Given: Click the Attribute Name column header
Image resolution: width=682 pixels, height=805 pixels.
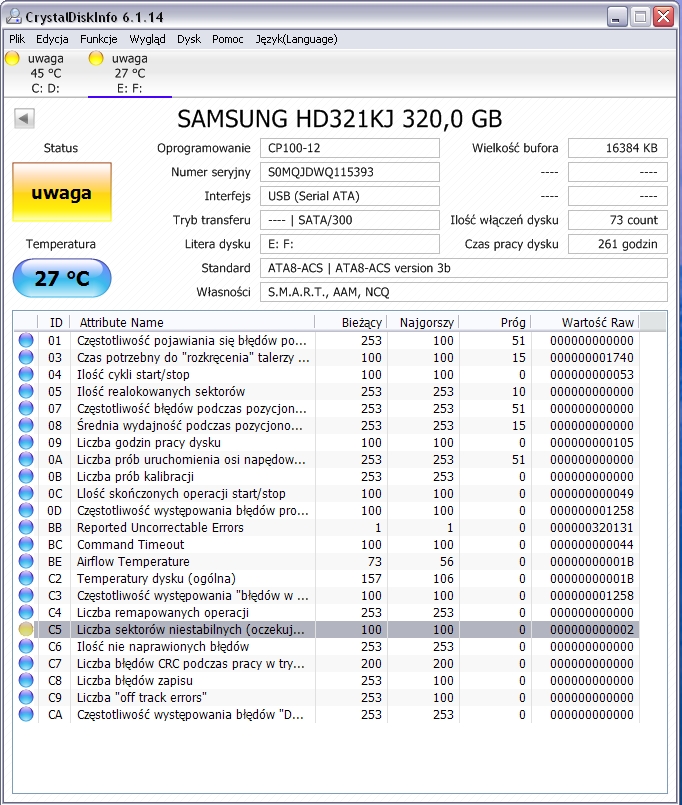Looking at the screenshot, I should tap(192, 322).
